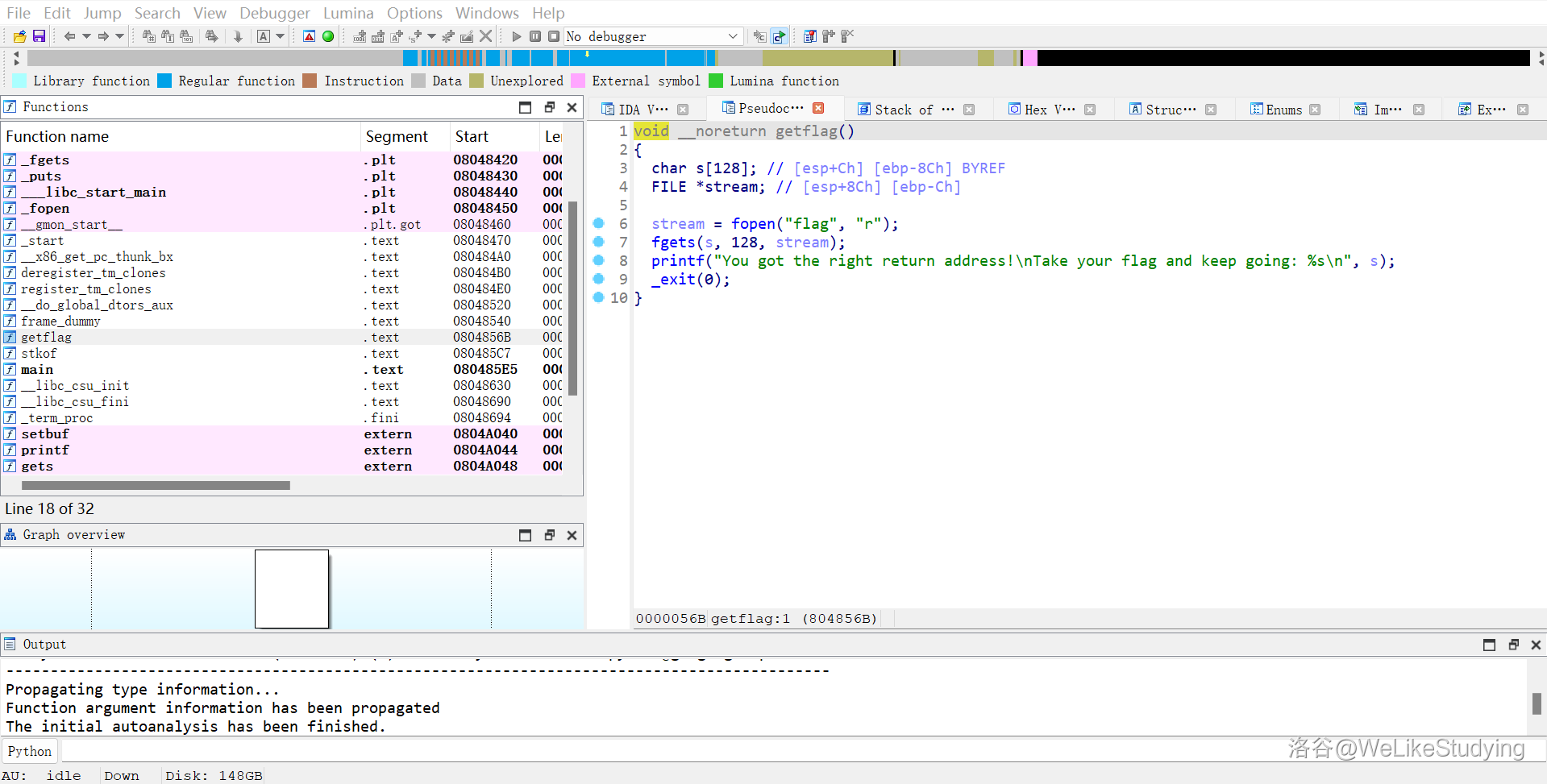This screenshot has height=784, width=1547.
Task: Click the Jump back arrow icon
Action: point(69,36)
